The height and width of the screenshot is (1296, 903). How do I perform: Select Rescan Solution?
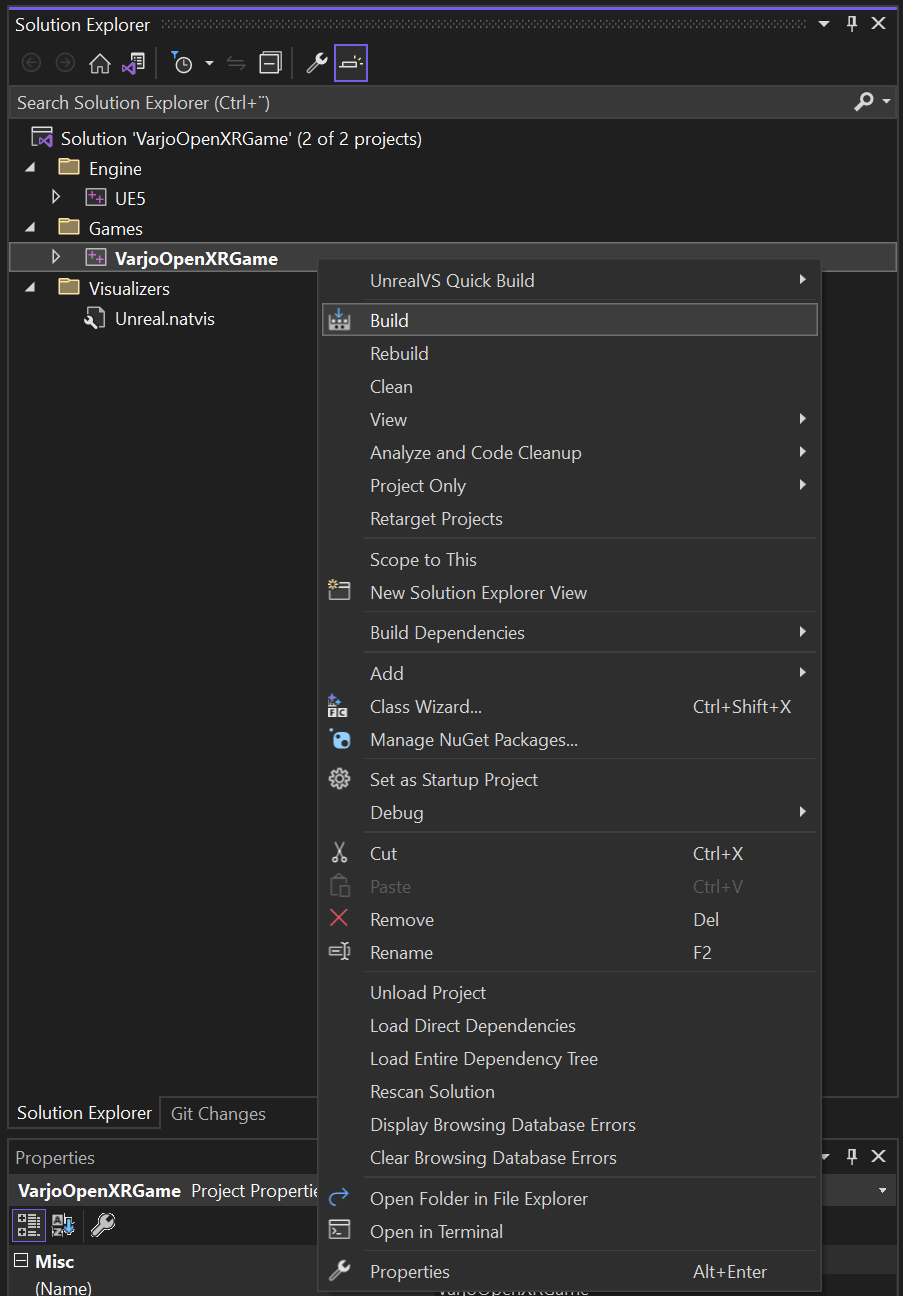569,1092
